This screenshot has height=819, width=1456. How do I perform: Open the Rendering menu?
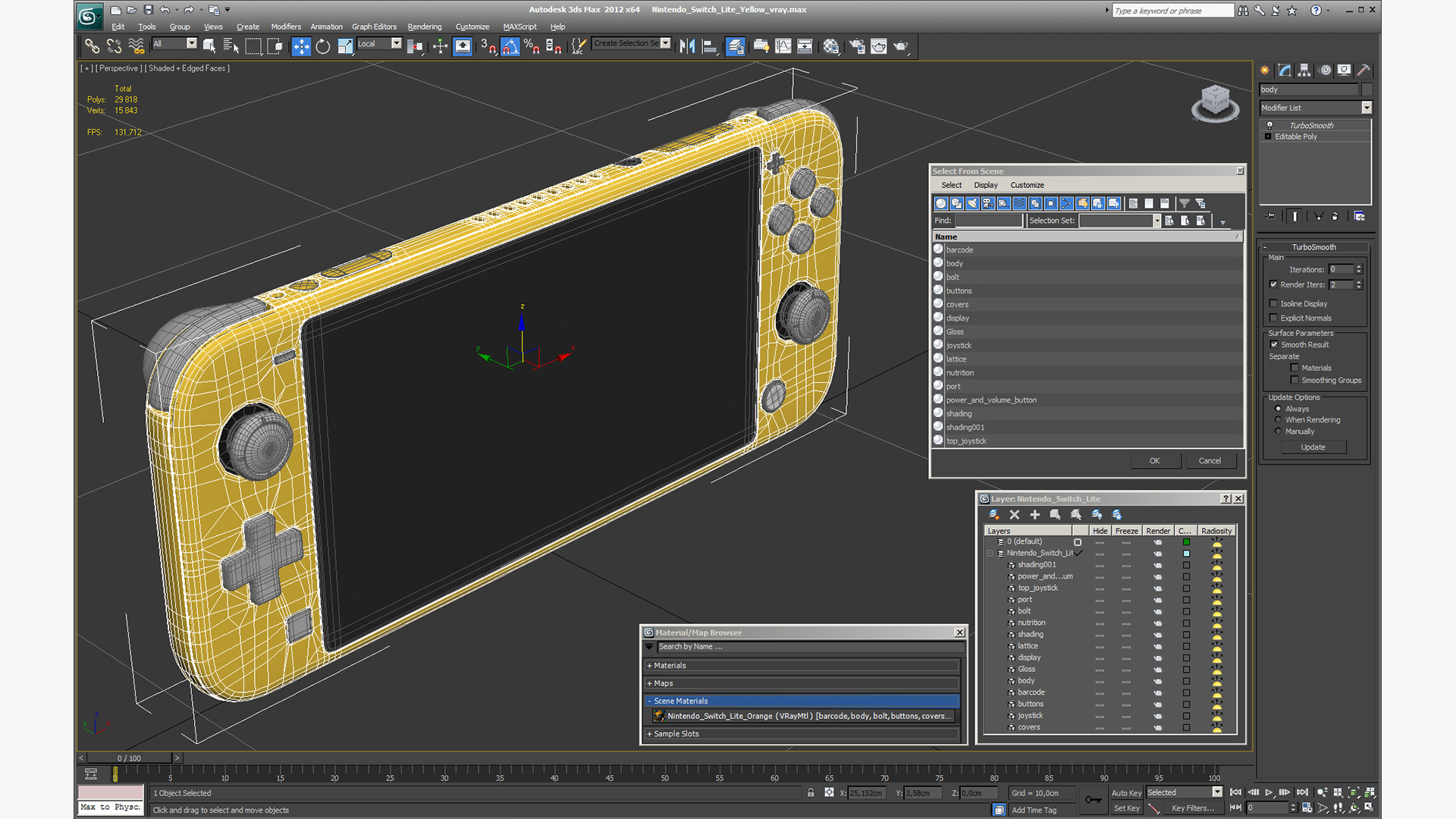[425, 27]
